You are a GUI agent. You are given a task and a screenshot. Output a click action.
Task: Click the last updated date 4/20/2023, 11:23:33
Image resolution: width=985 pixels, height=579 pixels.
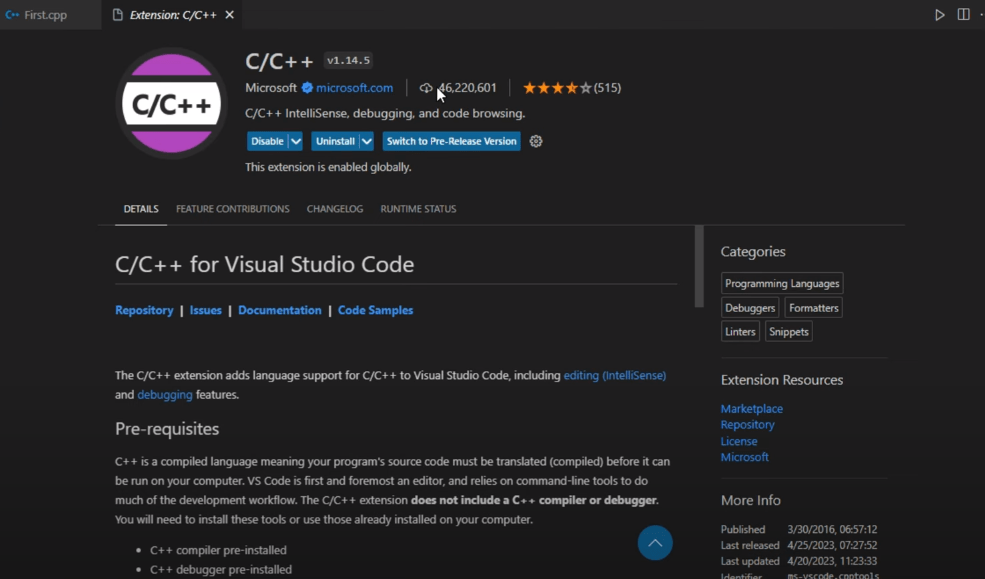[832, 561]
